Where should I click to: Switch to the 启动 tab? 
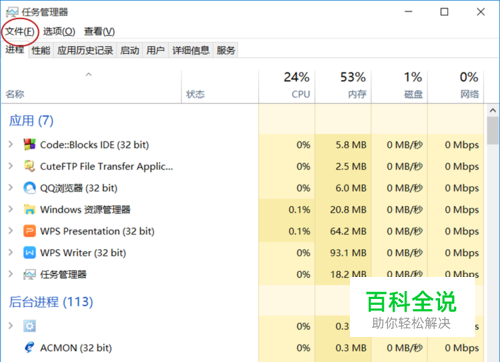coord(130,50)
